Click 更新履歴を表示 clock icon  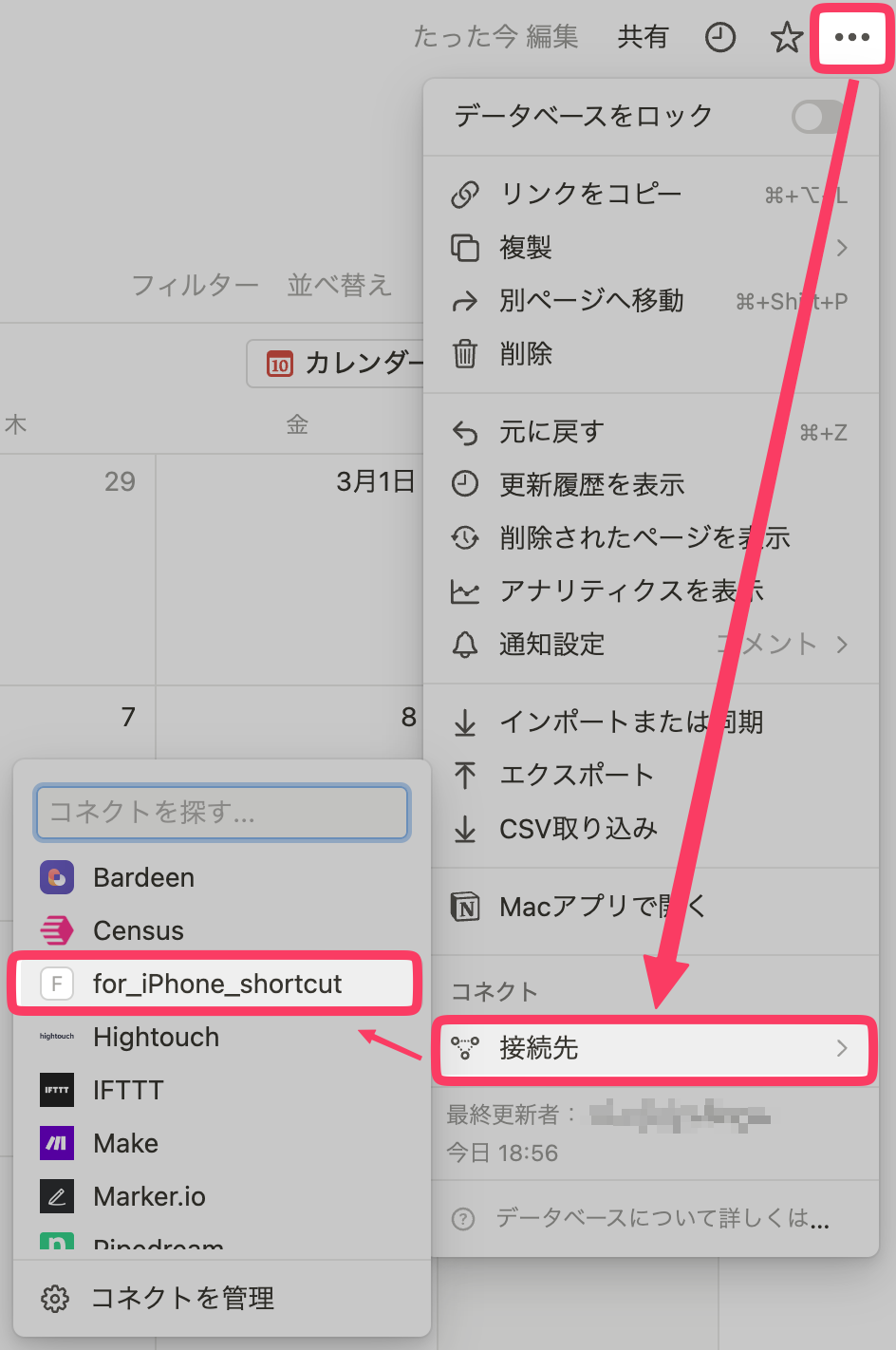coord(465,485)
